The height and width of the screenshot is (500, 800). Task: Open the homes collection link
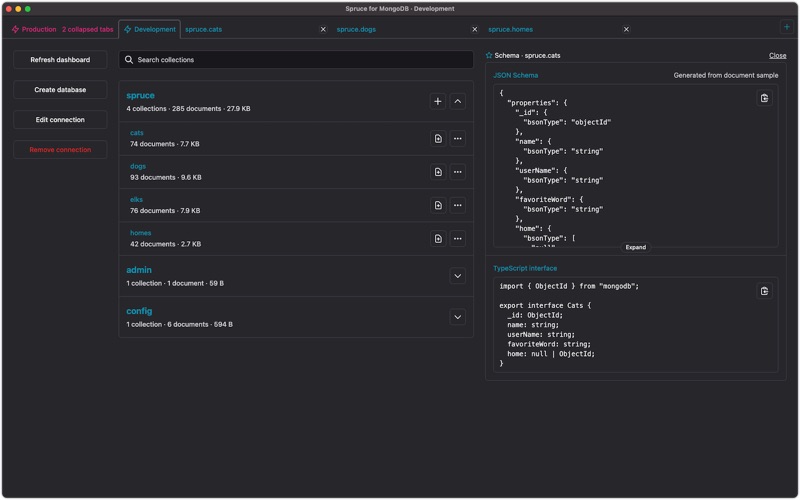(x=140, y=233)
